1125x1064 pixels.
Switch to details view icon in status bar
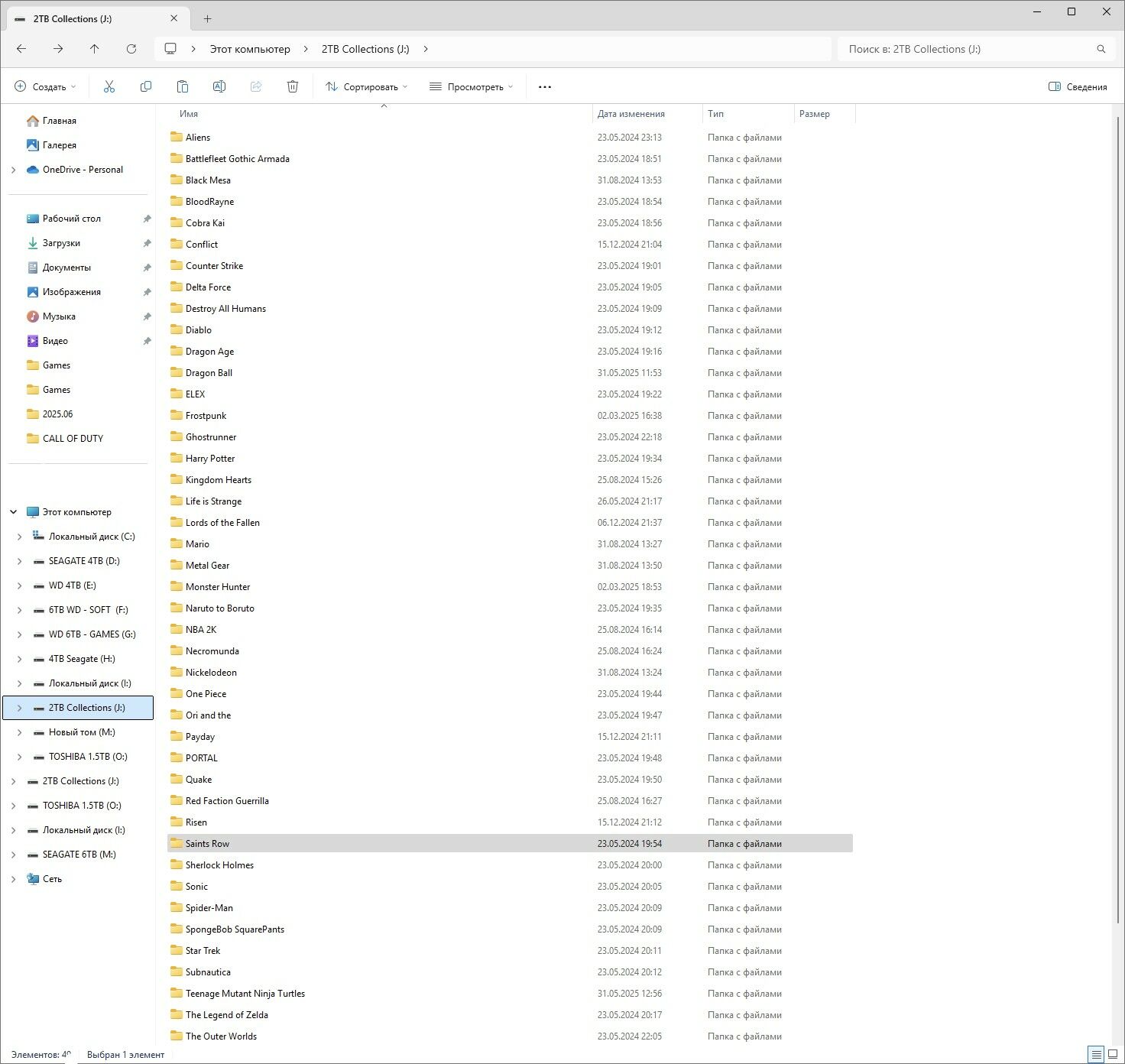(x=1095, y=1055)
